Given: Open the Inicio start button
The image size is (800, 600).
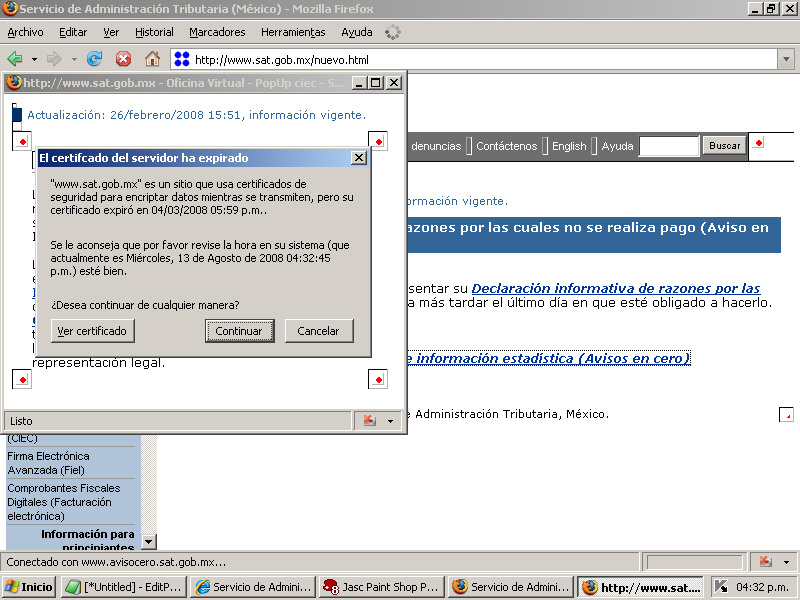Looking at the screenshot, I should 29,587.
